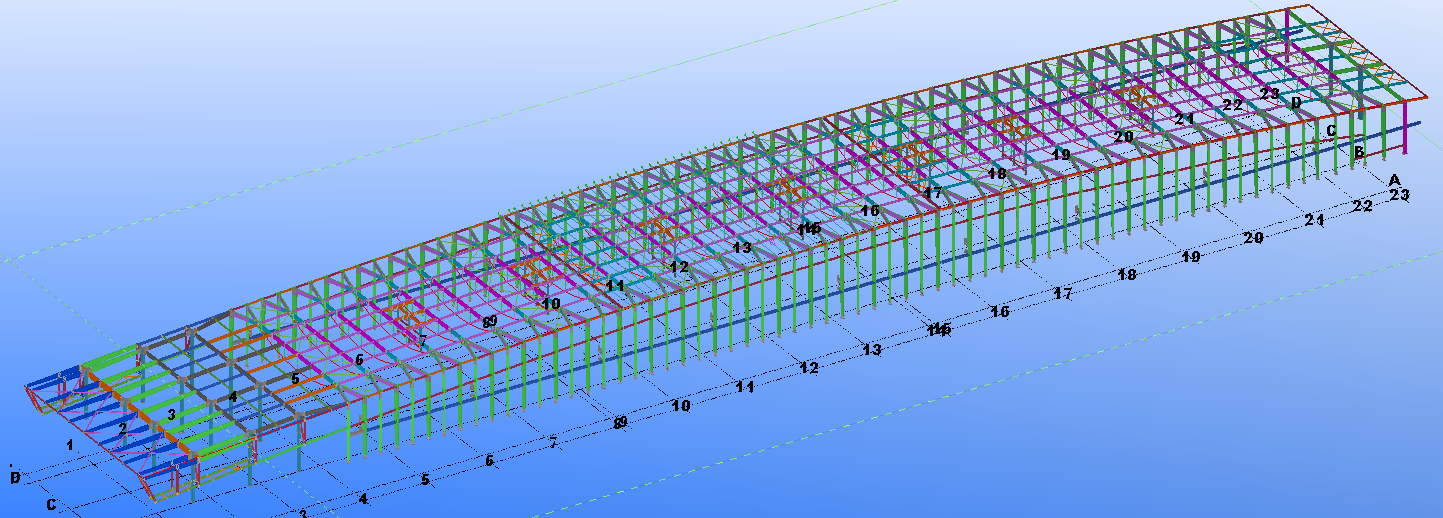Click roof-level grid label 13
This screenshot has width=1443, height=518.
[741, 247]
